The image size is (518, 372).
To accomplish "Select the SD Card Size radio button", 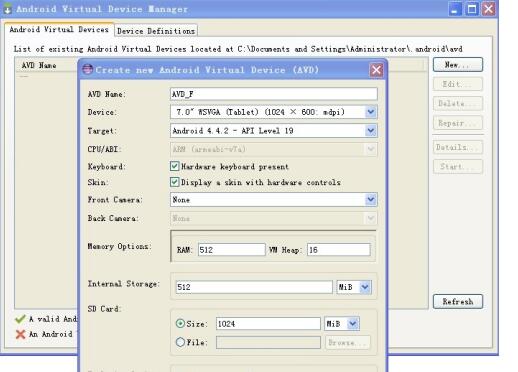I will [x=180, y=323].
